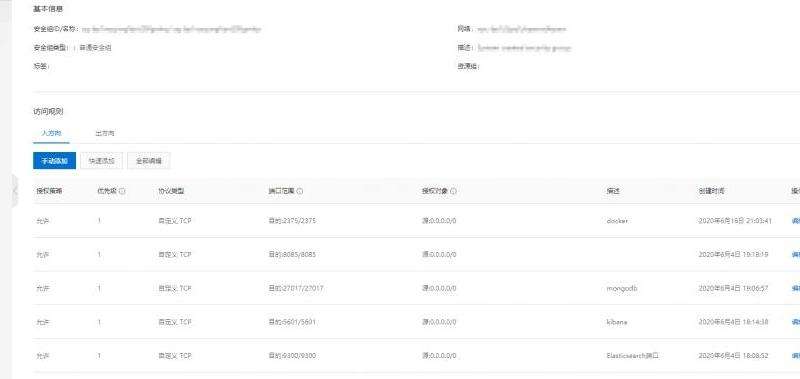Click the mongodb description cell
Viewport: 800px width, 379px height.
(622, 288)
